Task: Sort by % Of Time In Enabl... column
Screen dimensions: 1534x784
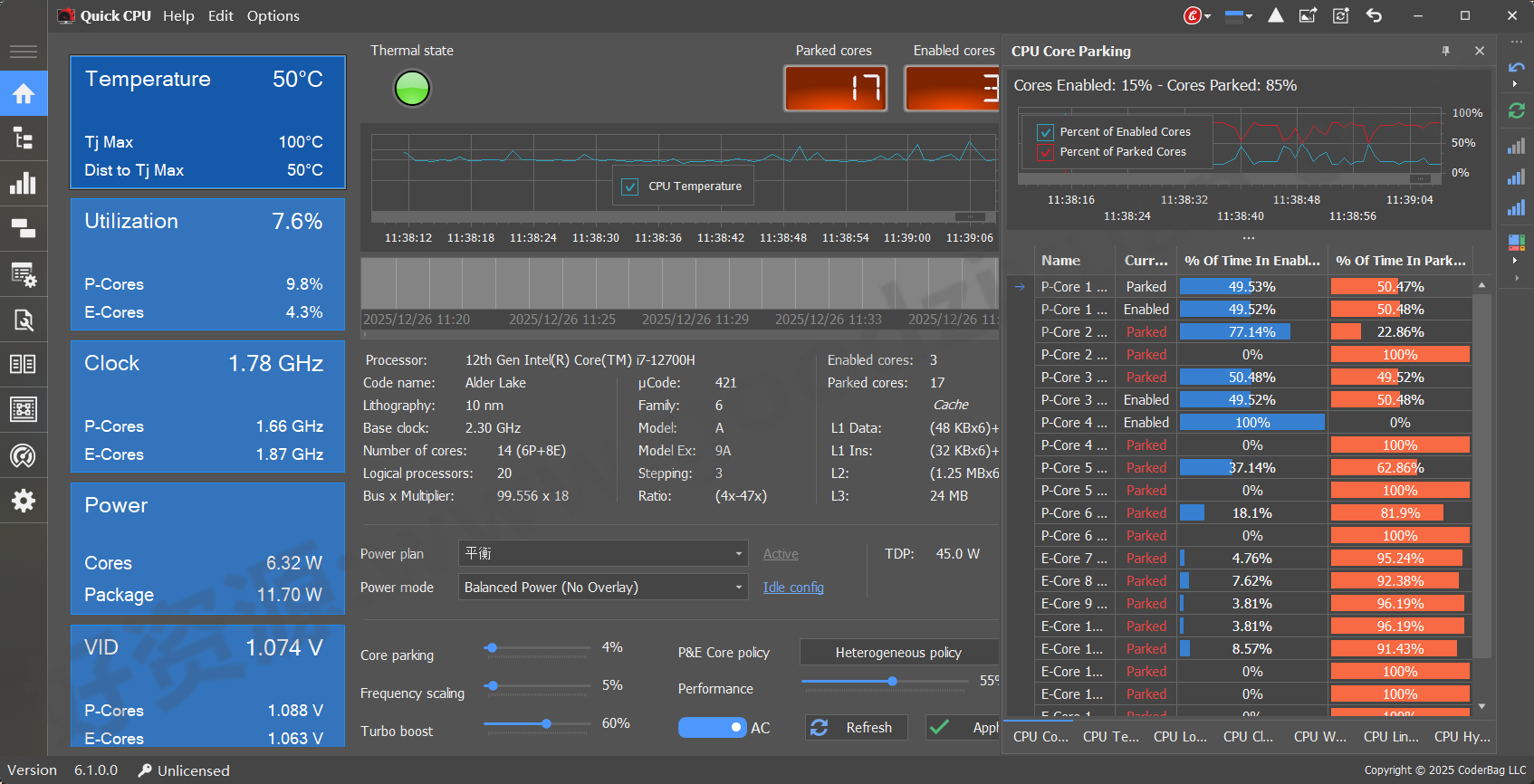Action: coord(1251,261)
